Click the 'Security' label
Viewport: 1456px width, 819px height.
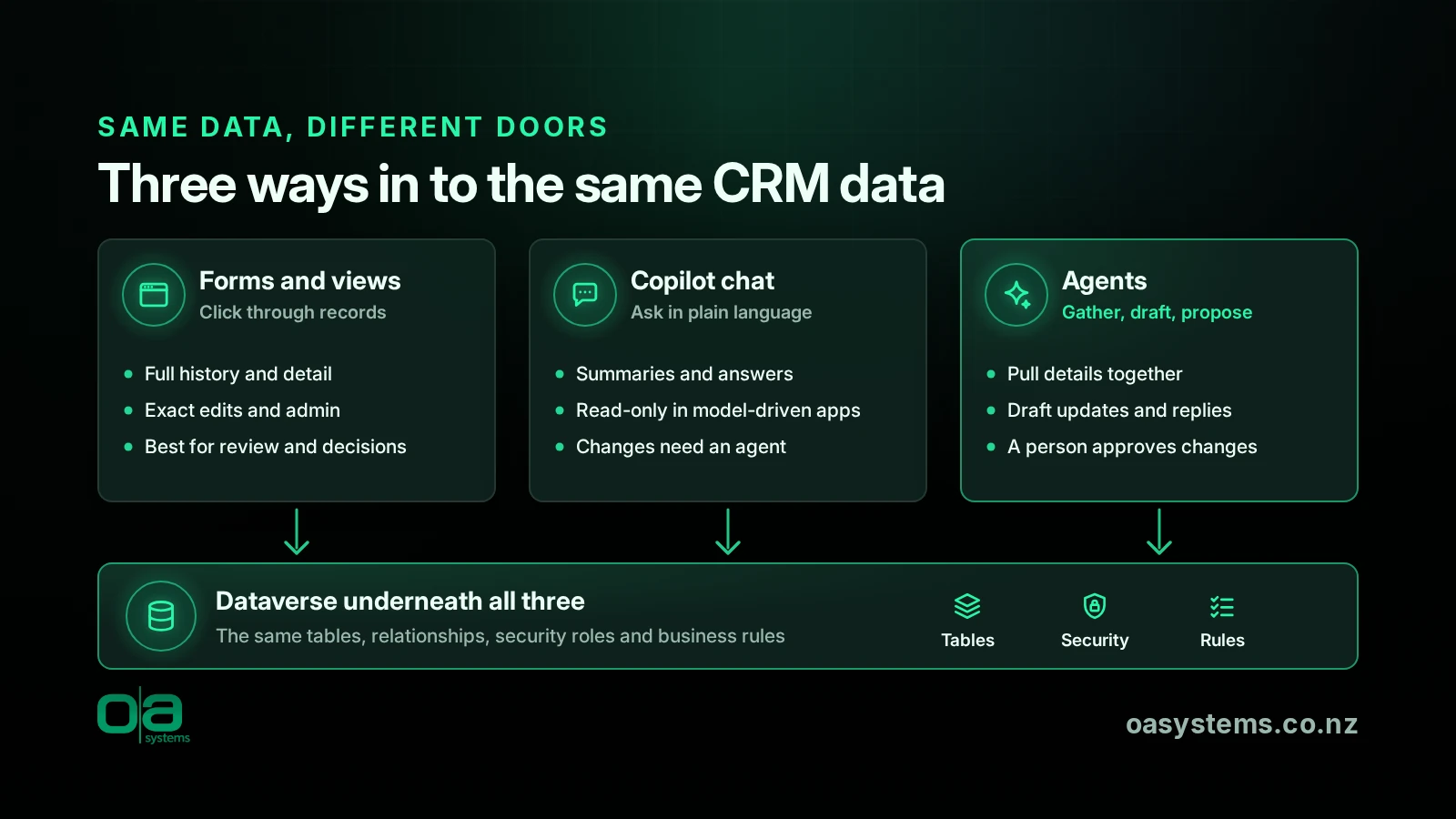(x=1095, y=641)
